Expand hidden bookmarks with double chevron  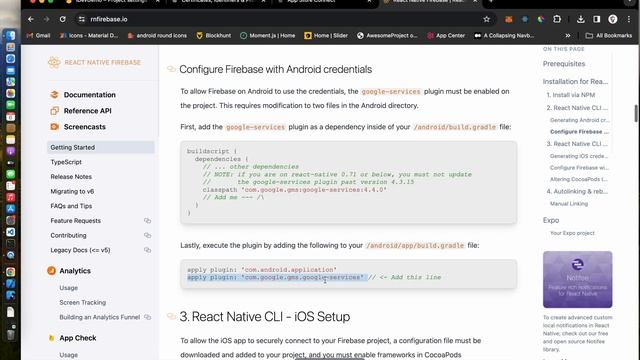click(x=568, y=36)
